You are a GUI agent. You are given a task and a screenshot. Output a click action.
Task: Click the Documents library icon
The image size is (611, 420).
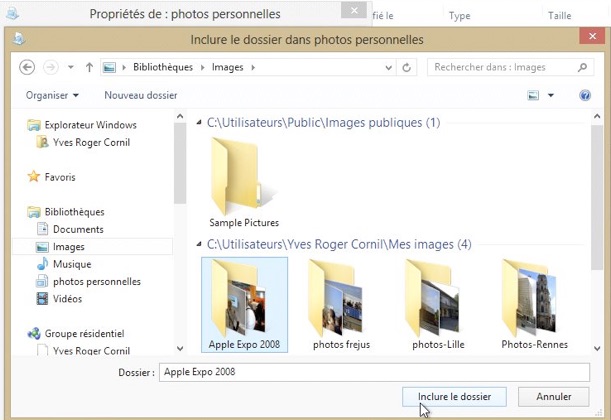click(x=42, y=229)
